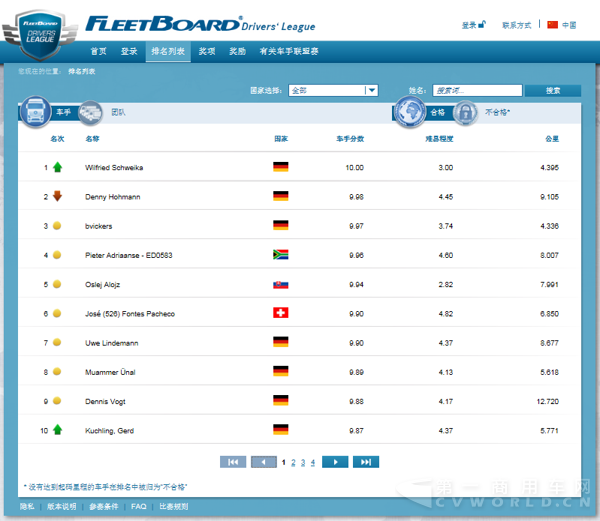Click driver name José (526) Fontes Pacheco
The width and height of the screenshot is (600, 521).
click(130, 314)
